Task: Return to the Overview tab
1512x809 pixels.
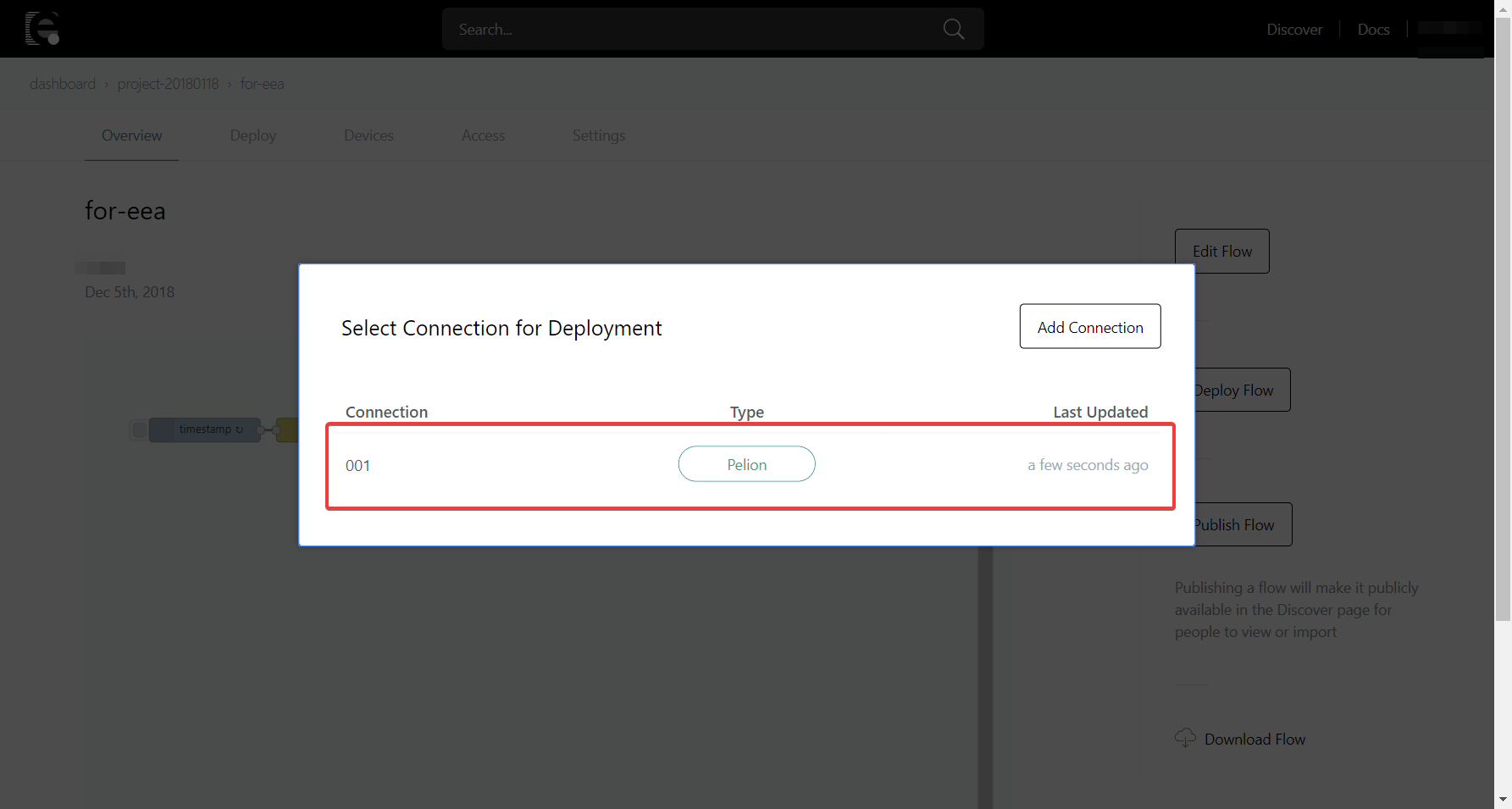Action: coord(131,135)
